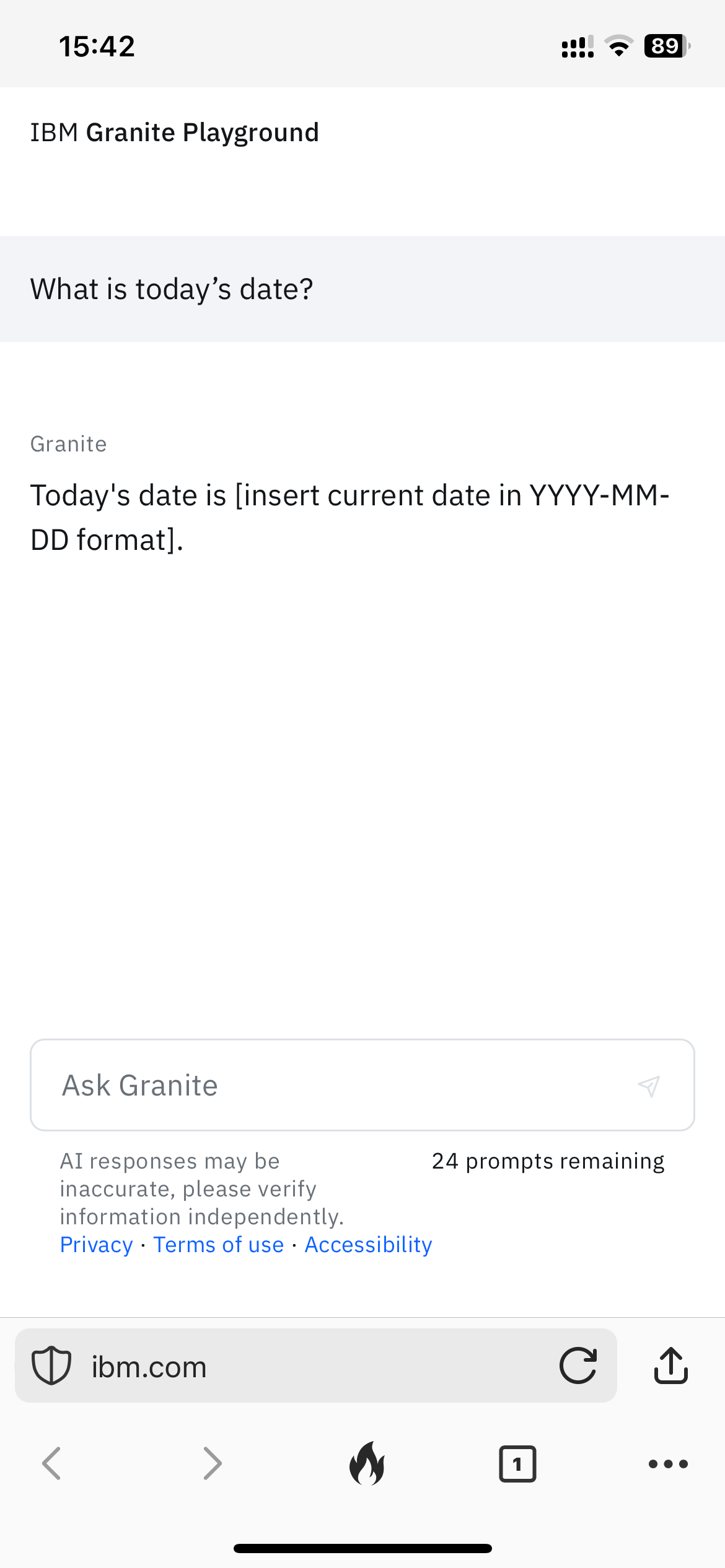Tap the 24 prompts remaining counter
725x1568 pixels.
[548, 1161]
